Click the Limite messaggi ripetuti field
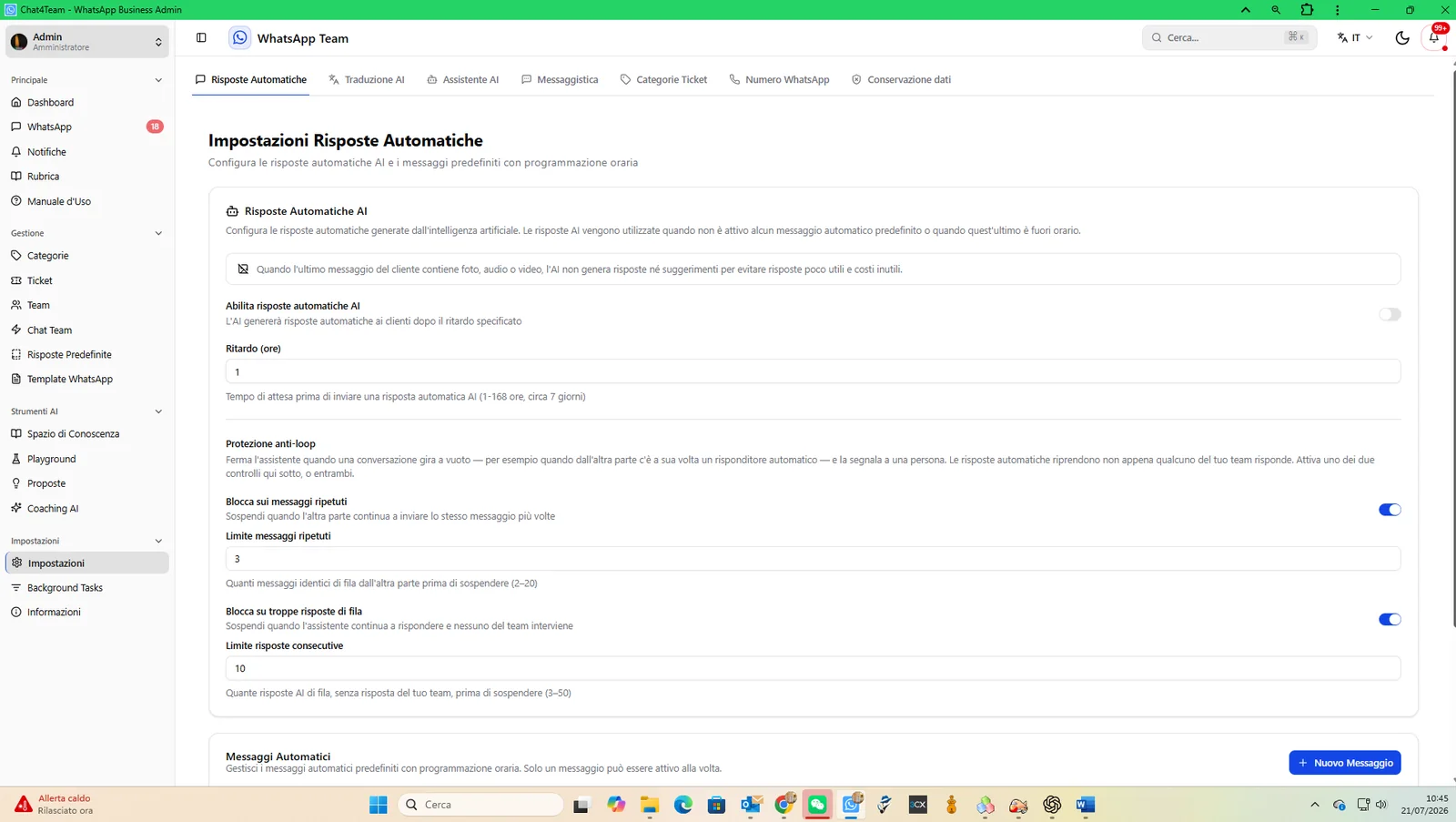The image size is (1456, 822). (813, 559)
